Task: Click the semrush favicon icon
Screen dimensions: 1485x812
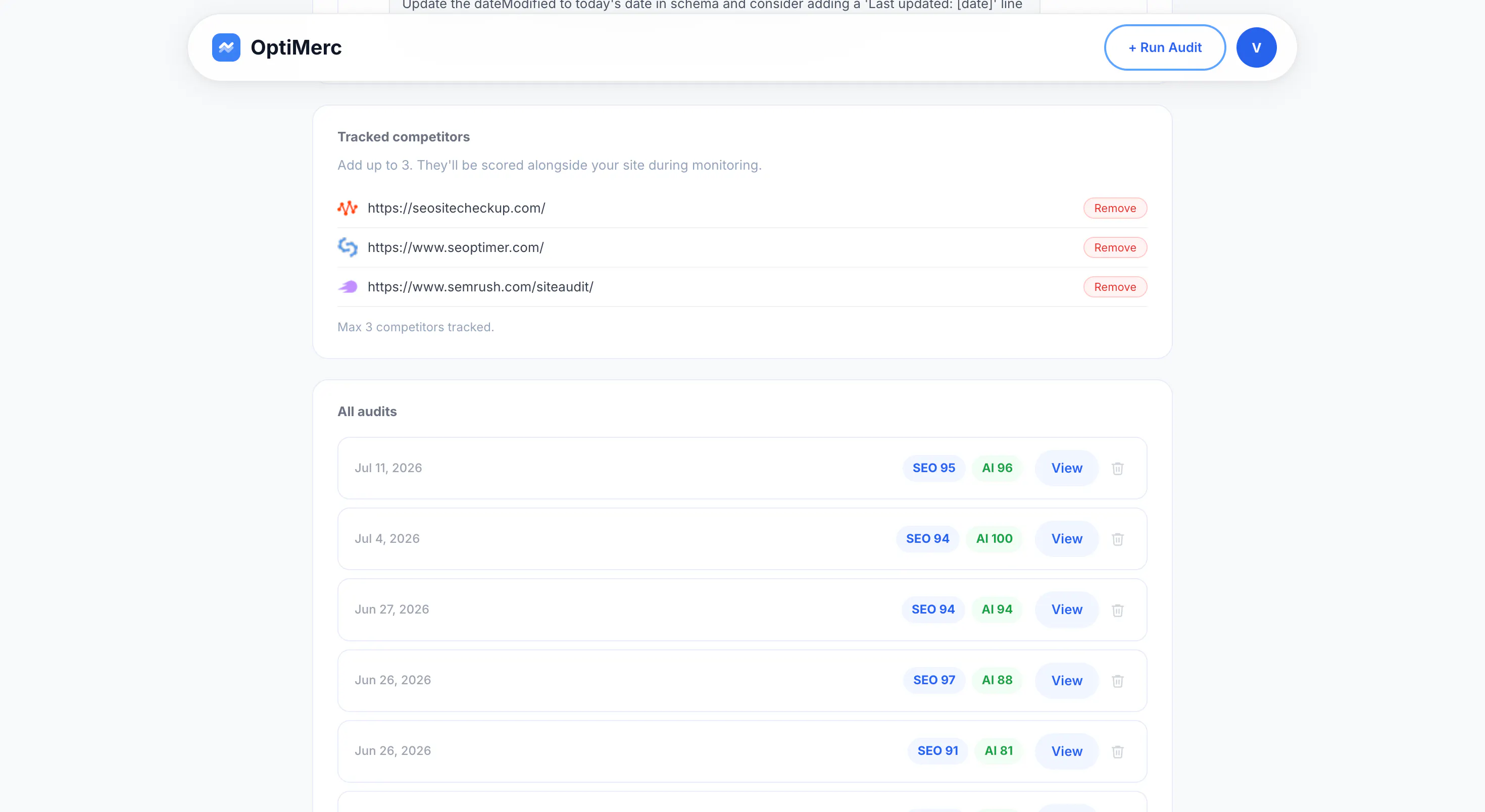Action: coord(348,286)
